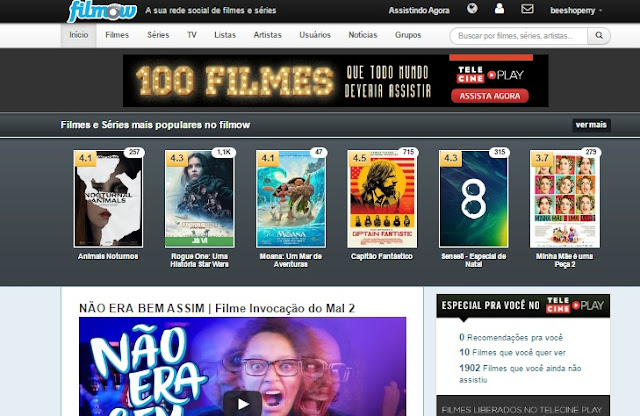Open the user profile icon

click(x=499, y=9)
